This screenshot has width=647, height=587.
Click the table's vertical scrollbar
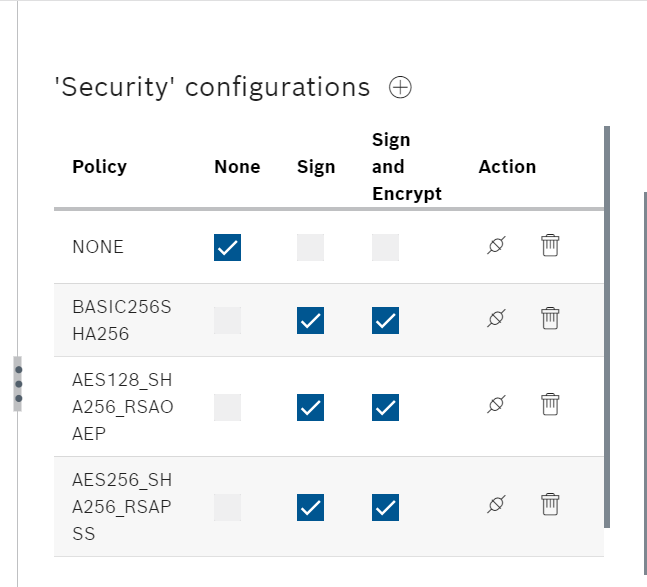click(x=607, y=327)
